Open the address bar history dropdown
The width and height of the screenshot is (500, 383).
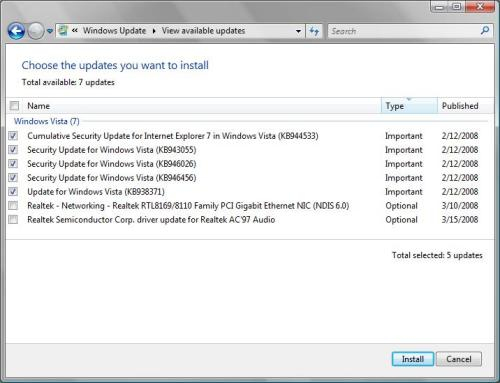[298, 31]
